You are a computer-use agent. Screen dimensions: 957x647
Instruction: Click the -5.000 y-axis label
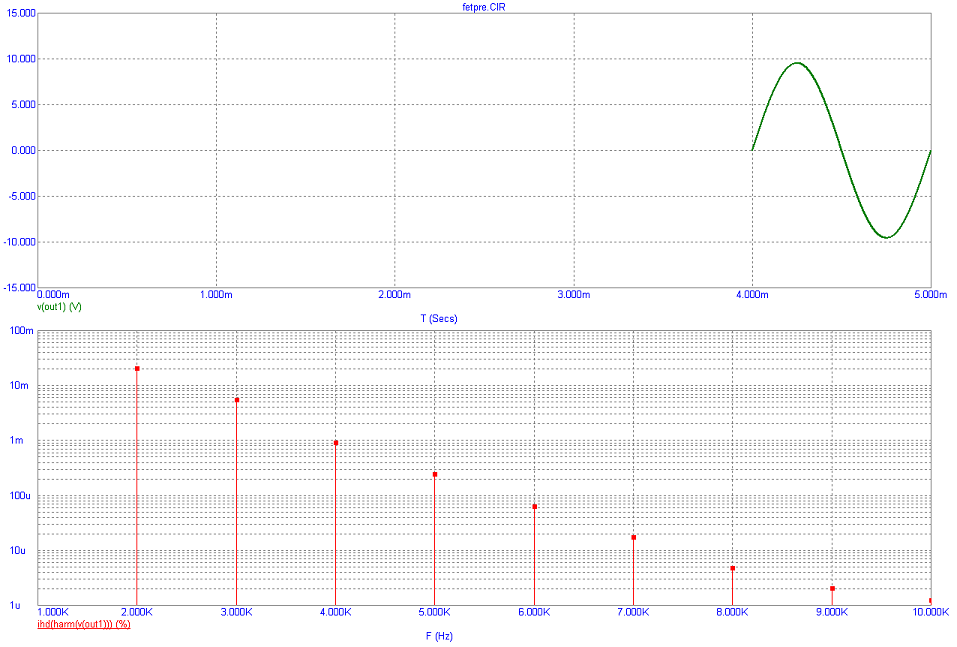tap(22, 197)
